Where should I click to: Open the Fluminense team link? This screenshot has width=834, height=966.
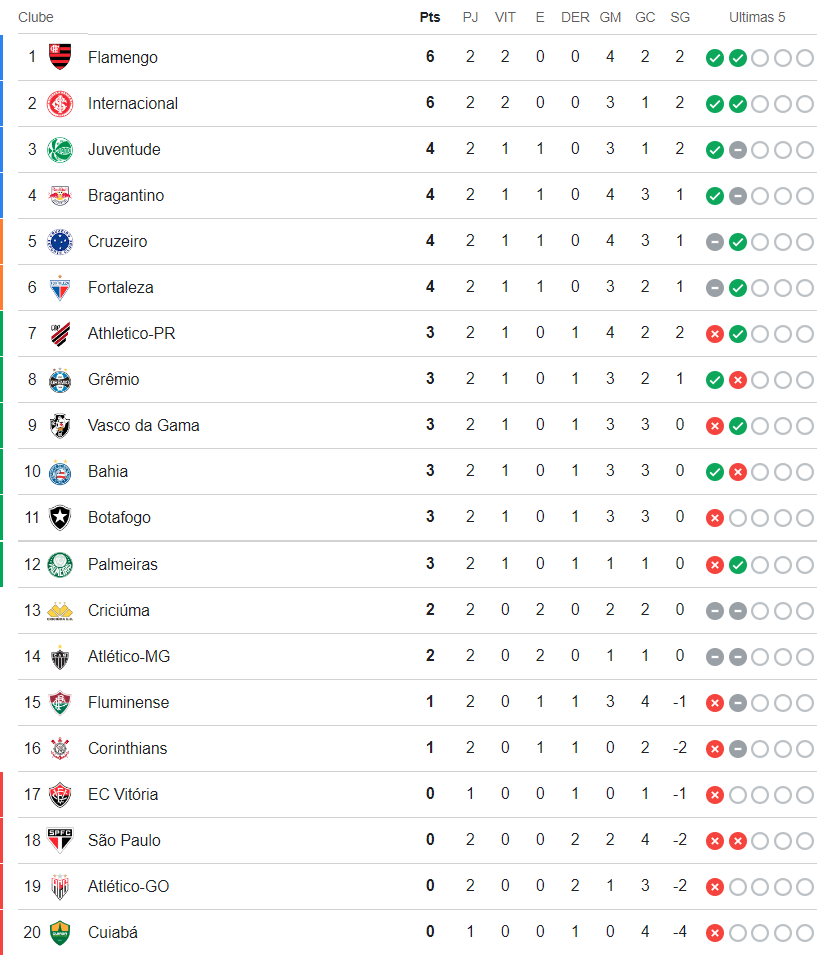point(128,702)
